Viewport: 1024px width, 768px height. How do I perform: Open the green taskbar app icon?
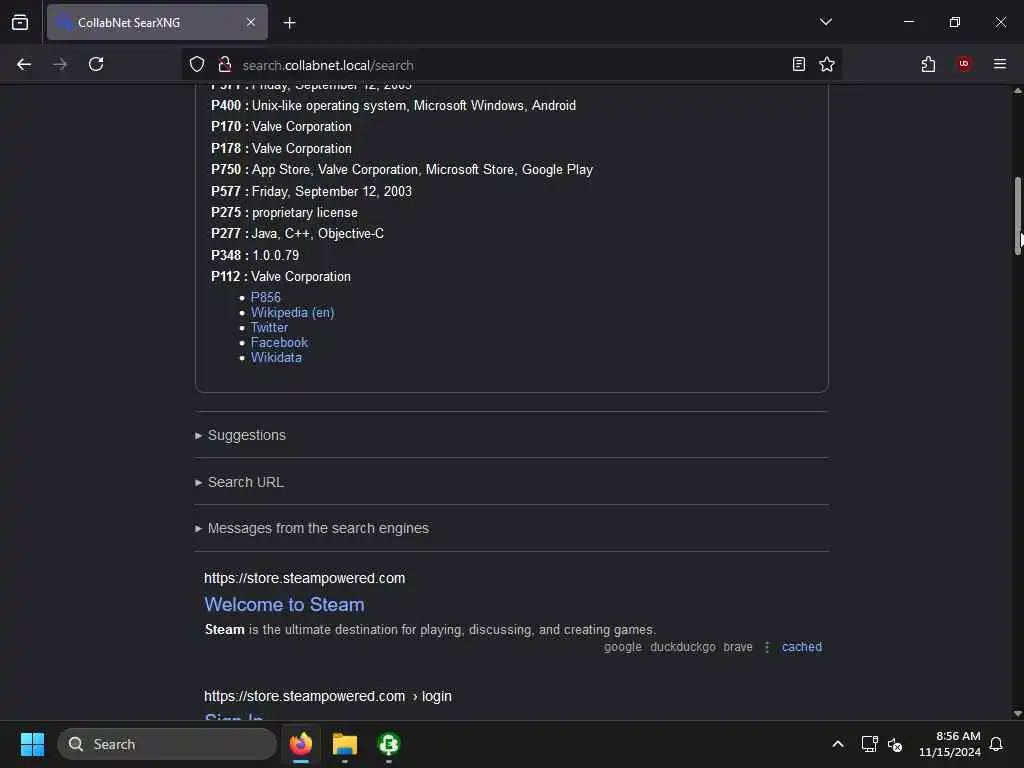389,744
